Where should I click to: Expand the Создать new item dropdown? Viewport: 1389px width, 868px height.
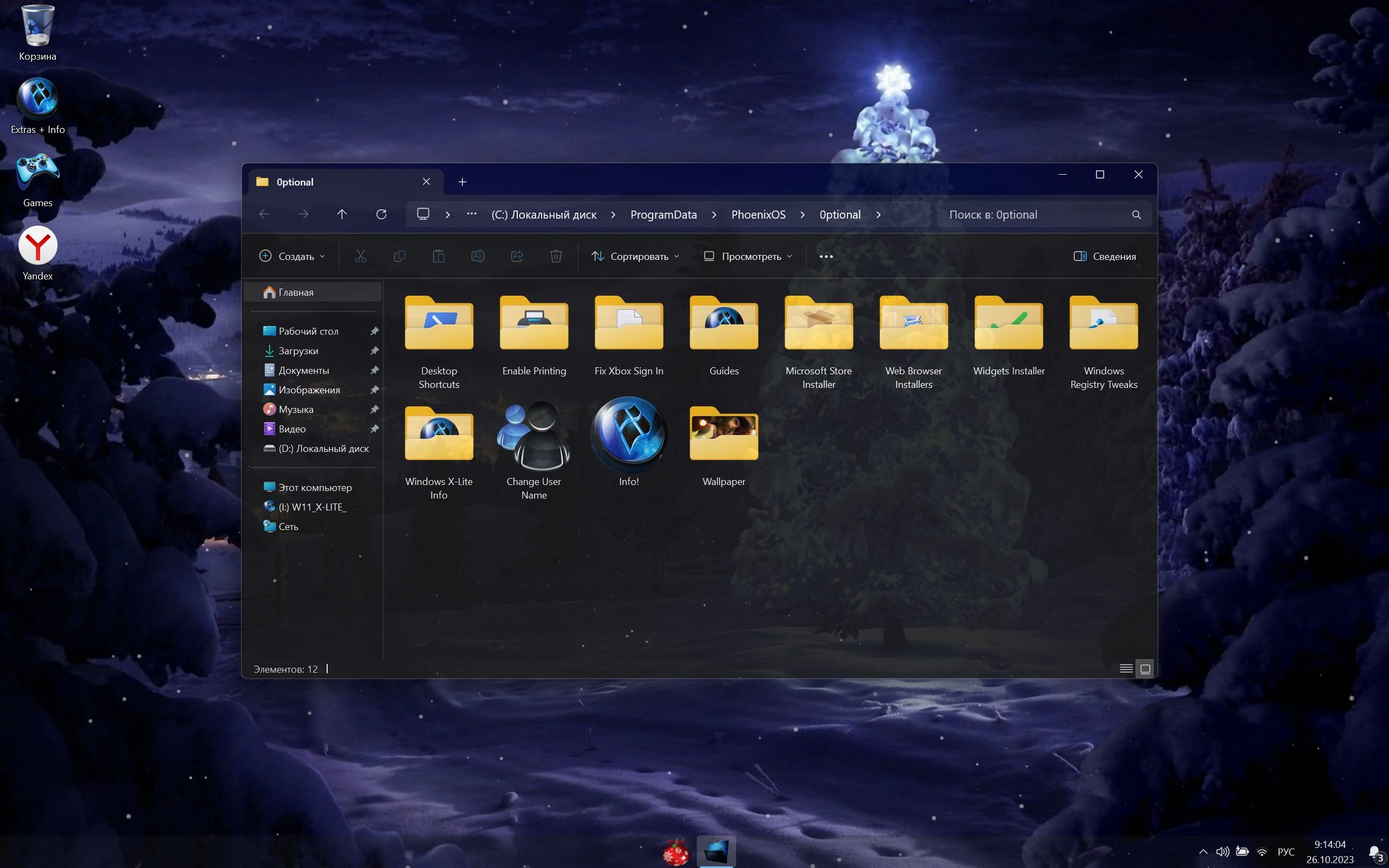(292, 256)
